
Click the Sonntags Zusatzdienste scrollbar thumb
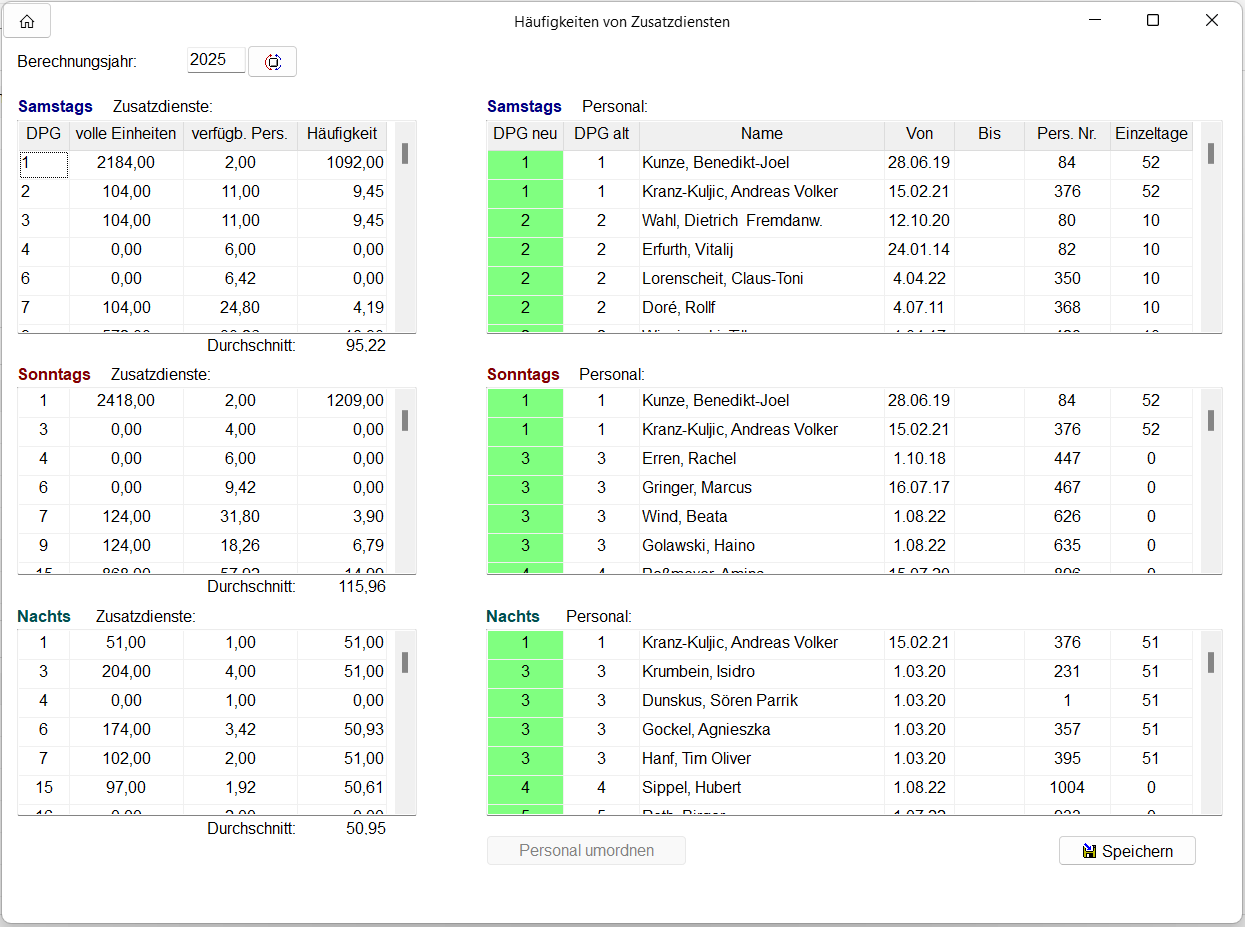pyautogui.click(x=405, y=420)
